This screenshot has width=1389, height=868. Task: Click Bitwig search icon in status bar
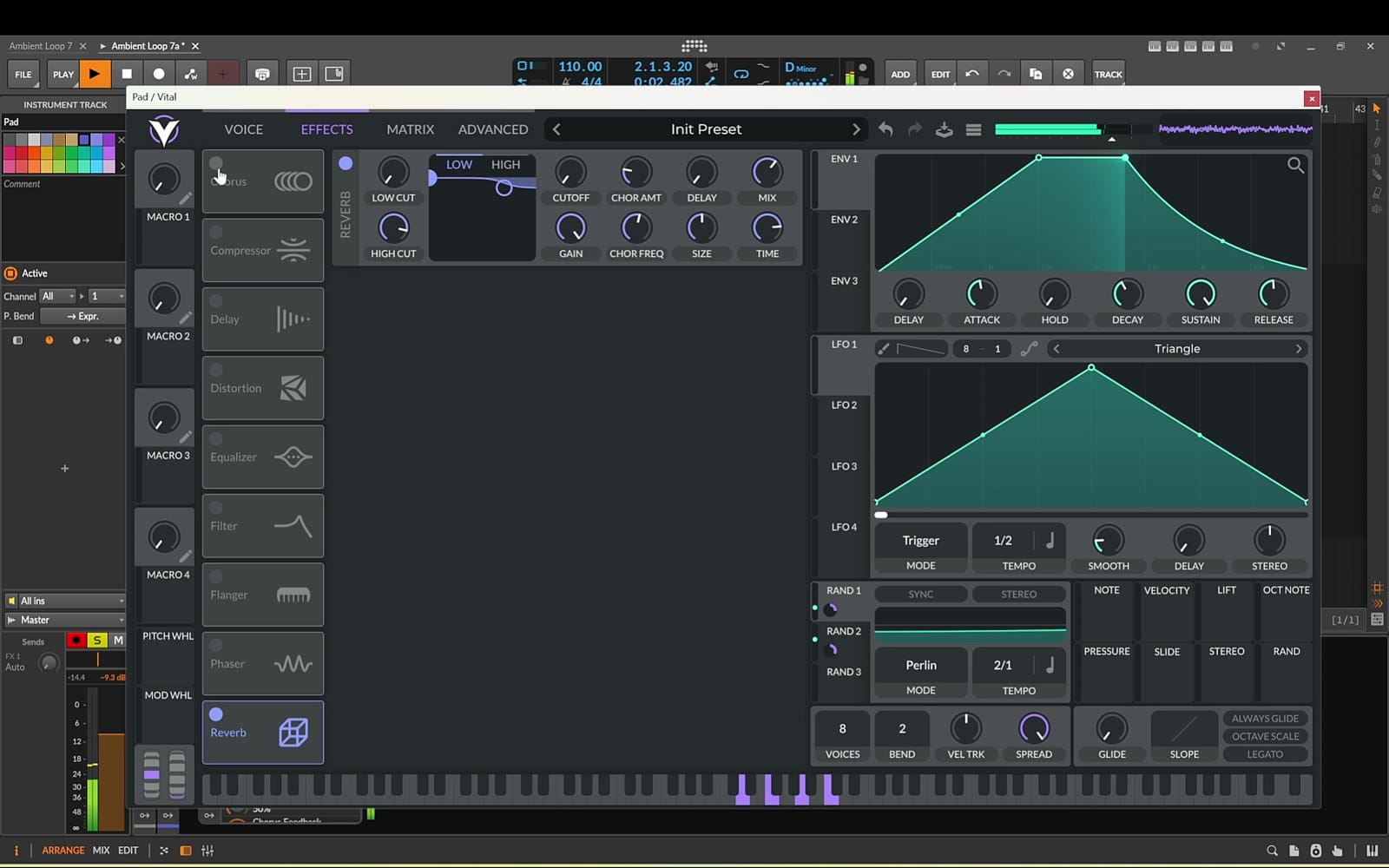pyautogui.click(x=1272, y=851)
